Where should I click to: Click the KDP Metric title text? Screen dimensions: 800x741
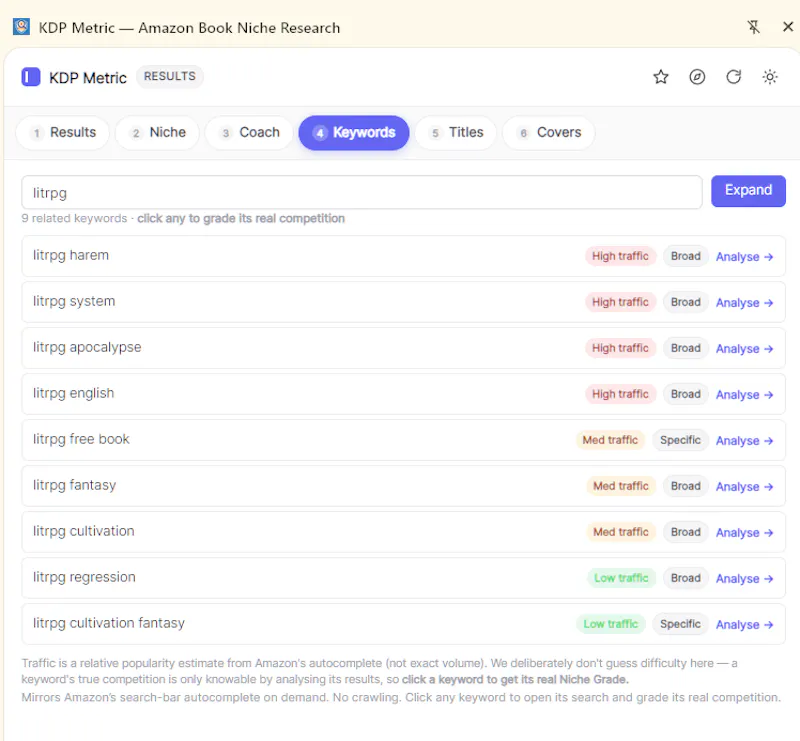click(x=88, y=78)
